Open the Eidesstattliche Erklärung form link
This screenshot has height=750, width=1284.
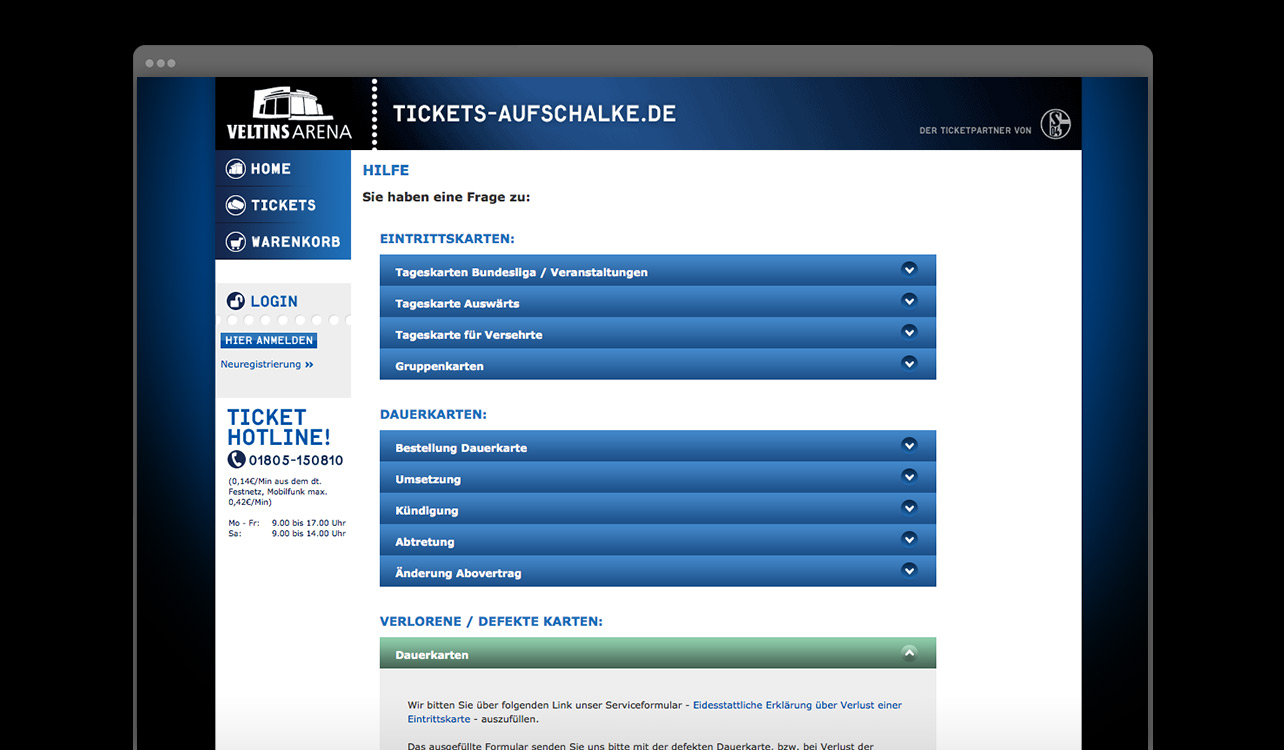[x=655, y=712]
